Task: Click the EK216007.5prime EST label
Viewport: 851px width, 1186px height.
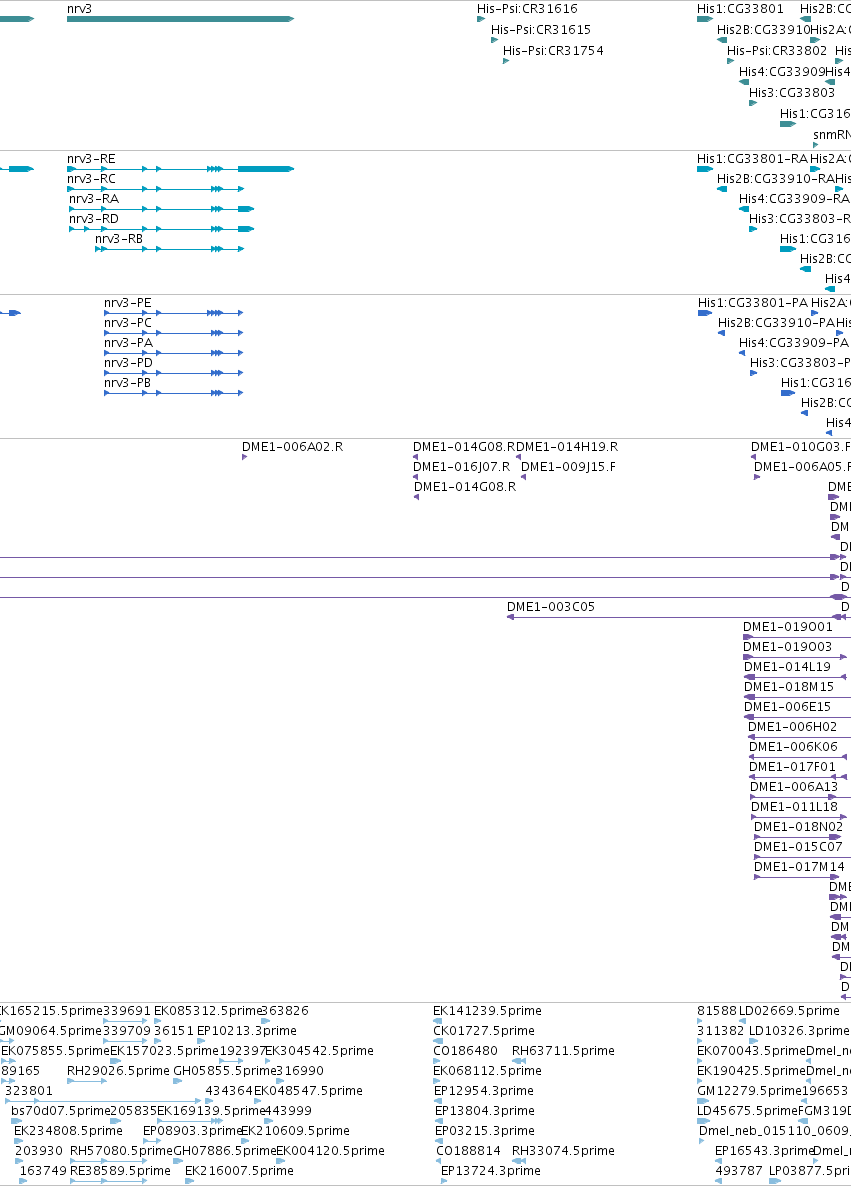Action: (x=239, y=1172)
